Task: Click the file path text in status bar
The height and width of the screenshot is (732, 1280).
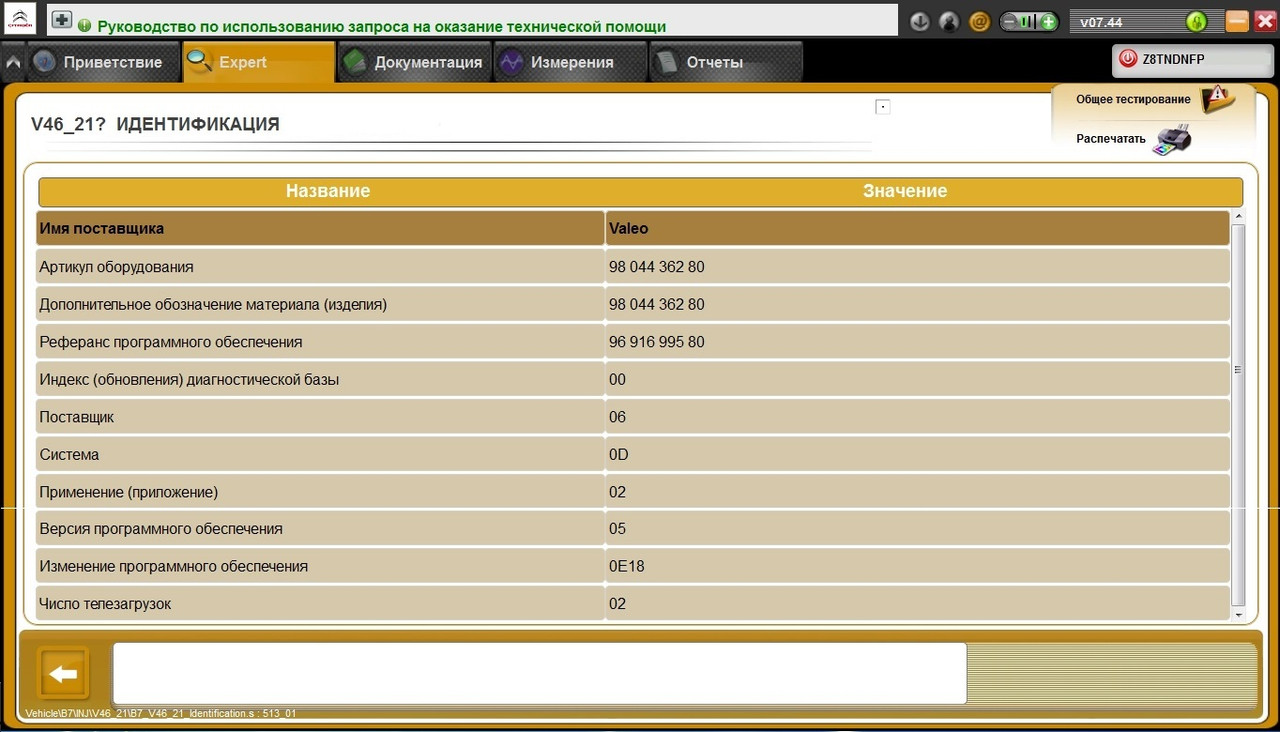Action: pyautogui.click(x=160, y=714)
